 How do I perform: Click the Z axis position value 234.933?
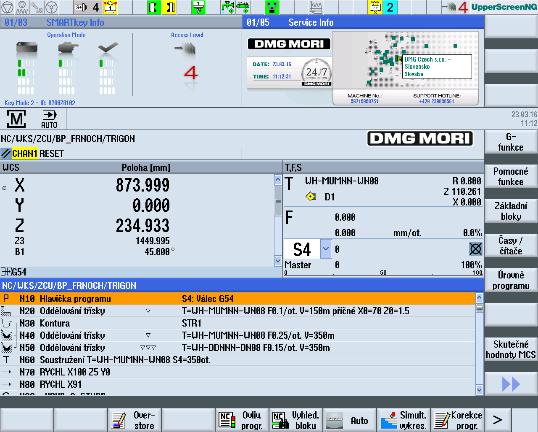coord(142,225)
